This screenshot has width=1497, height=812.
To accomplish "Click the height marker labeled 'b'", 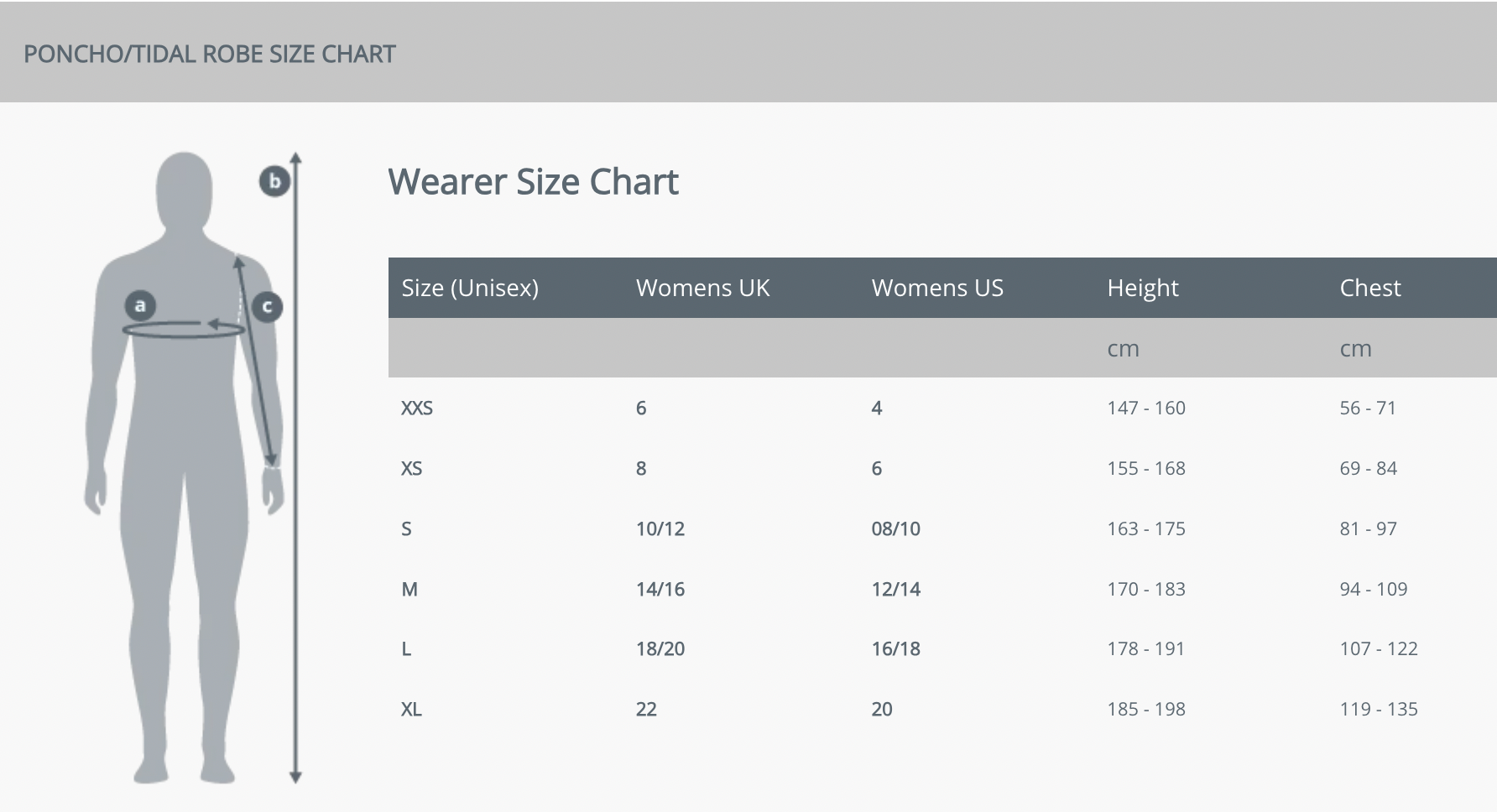I will (x=274, y=181).
